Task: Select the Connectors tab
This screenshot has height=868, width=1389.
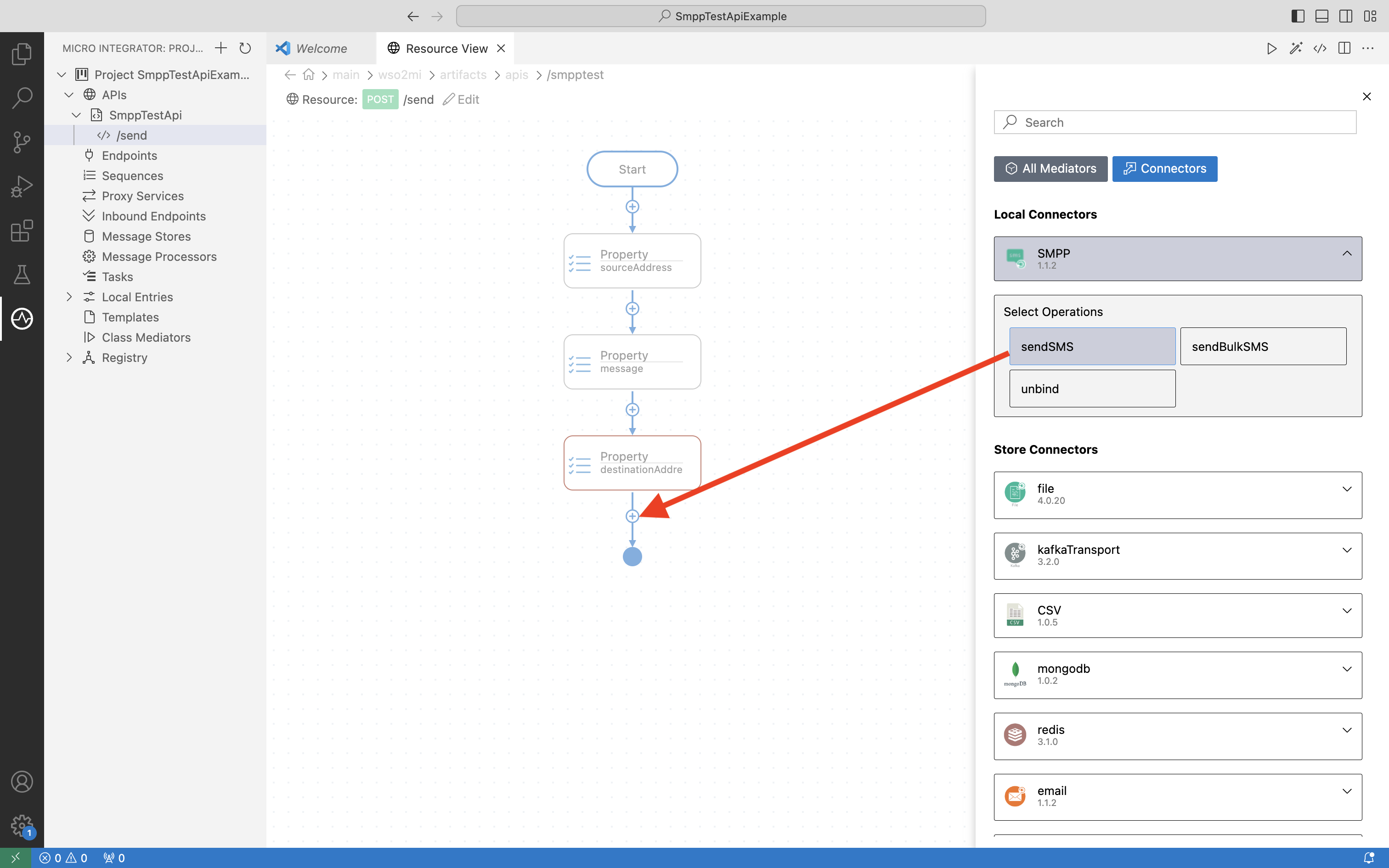Action: [1164, 169]
